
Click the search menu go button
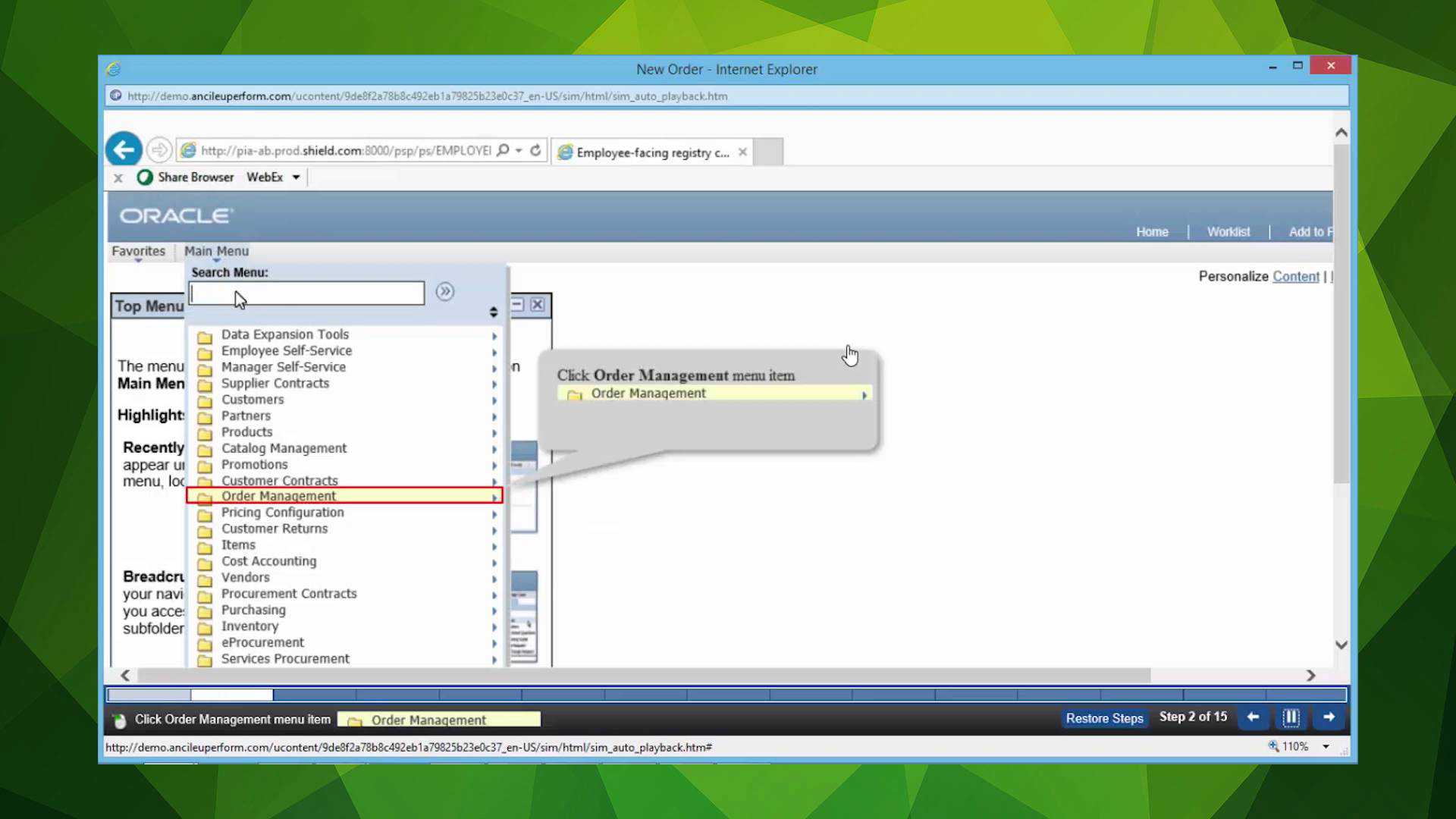coord(445,291)
